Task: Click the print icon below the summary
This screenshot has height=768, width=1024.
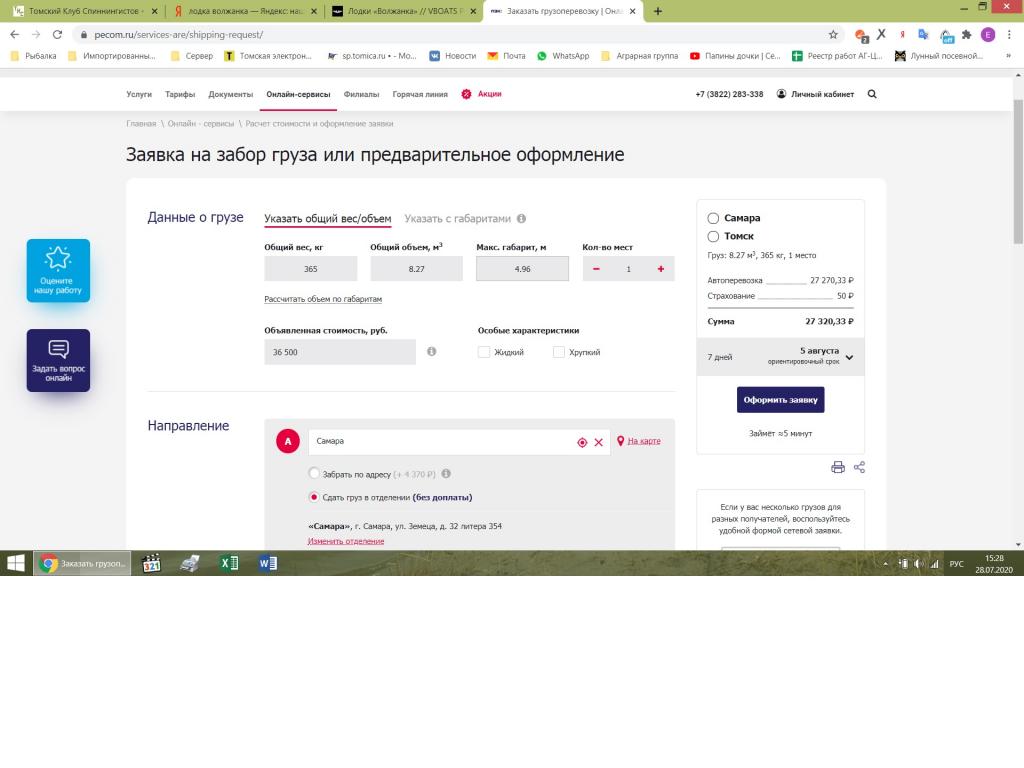Action: click(838, 467)
